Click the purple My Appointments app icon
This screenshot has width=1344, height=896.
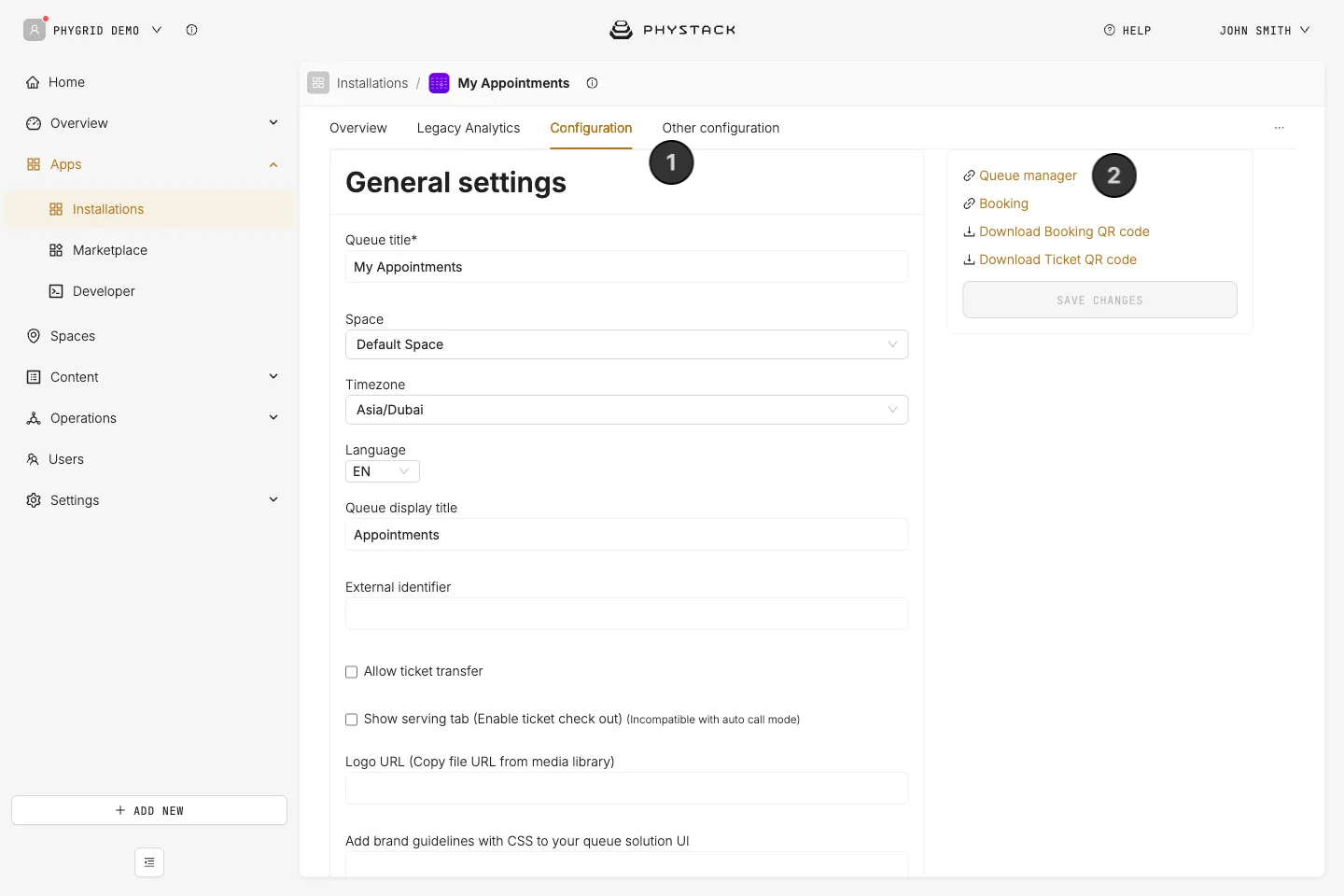[439, 83]
